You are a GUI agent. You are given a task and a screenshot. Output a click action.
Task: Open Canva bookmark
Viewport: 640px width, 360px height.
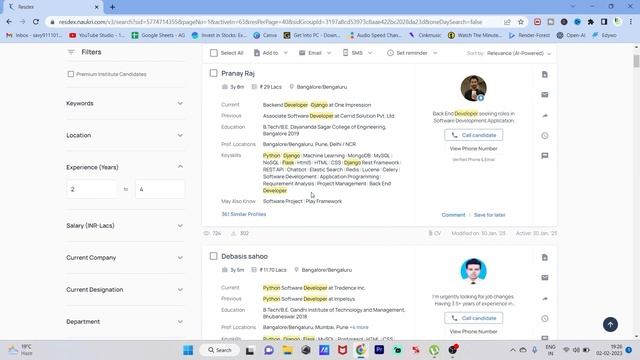pyautogui.click(x=265, y=35)
